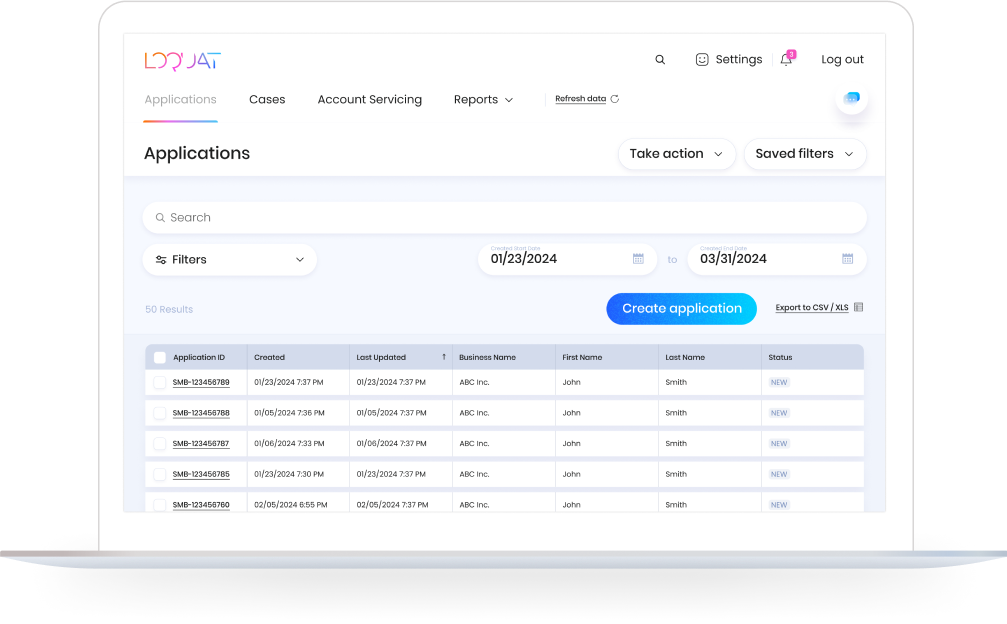Sort by the First Name column header
This screenshot has width=1007, height=624.
pos(582,358)
